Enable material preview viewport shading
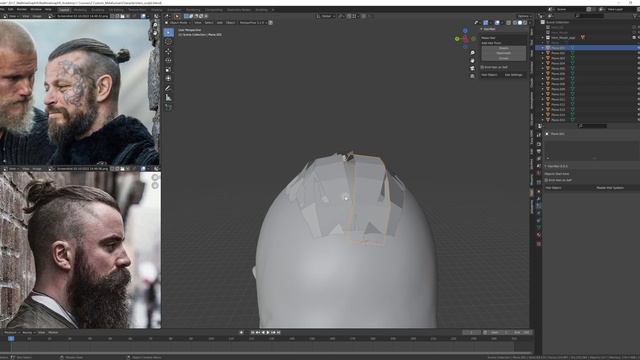Screen dimensions: 640x360 click(525, 22)
